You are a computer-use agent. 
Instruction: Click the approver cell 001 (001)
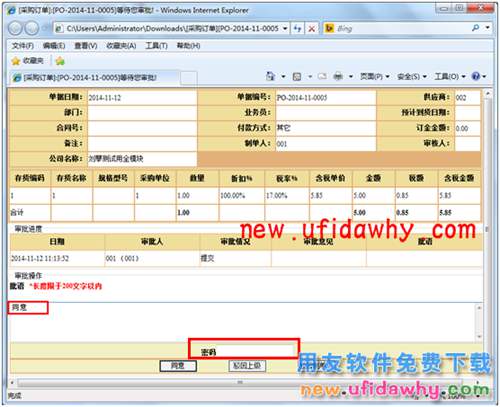click(152, 258)
